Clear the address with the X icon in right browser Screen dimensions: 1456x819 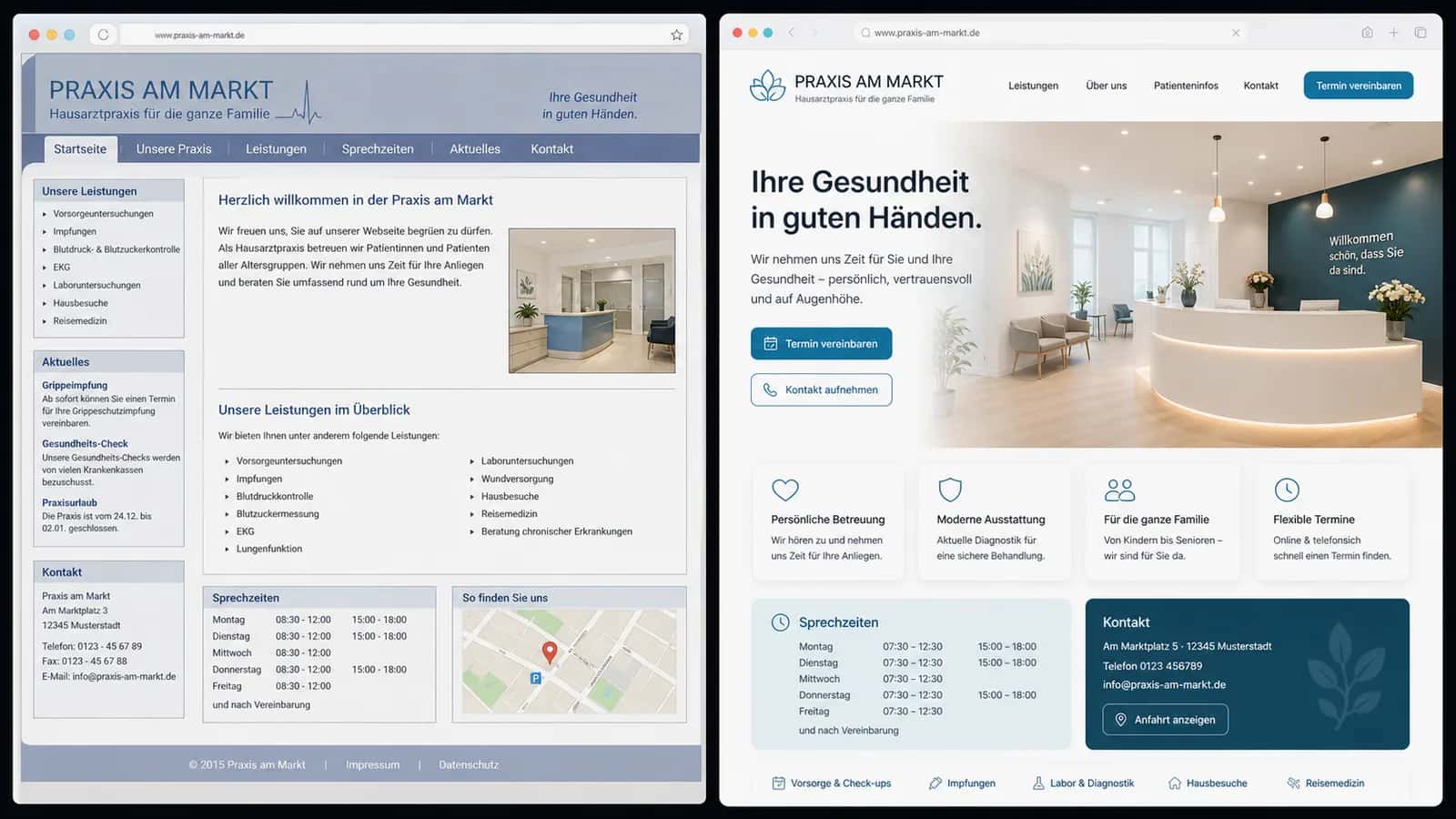tap(1236, 33)
